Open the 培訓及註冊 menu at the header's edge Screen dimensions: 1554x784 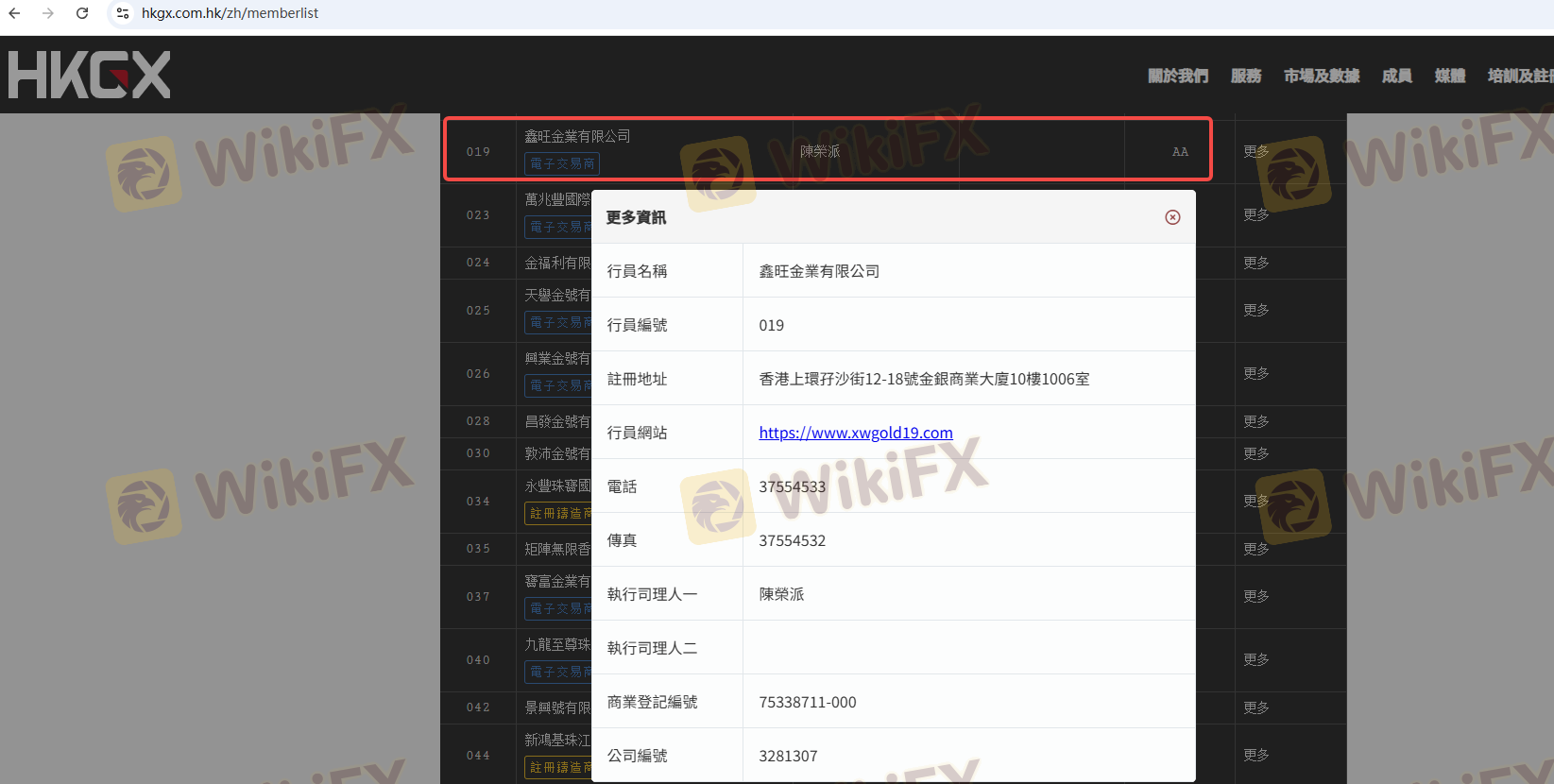click(1520, 76)
